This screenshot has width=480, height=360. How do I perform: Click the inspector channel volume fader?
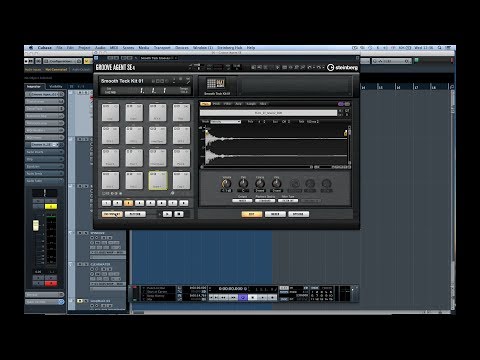click(35, 225)
